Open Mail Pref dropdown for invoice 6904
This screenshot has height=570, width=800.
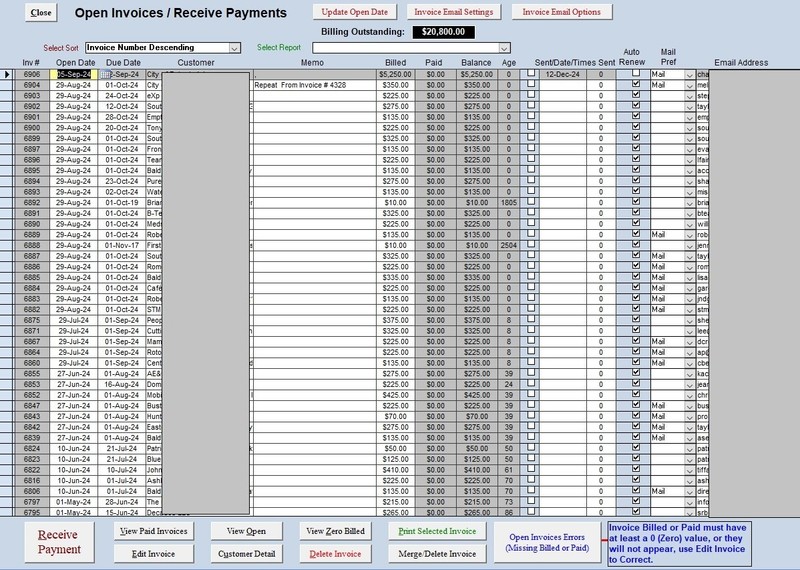click(690, 85)
